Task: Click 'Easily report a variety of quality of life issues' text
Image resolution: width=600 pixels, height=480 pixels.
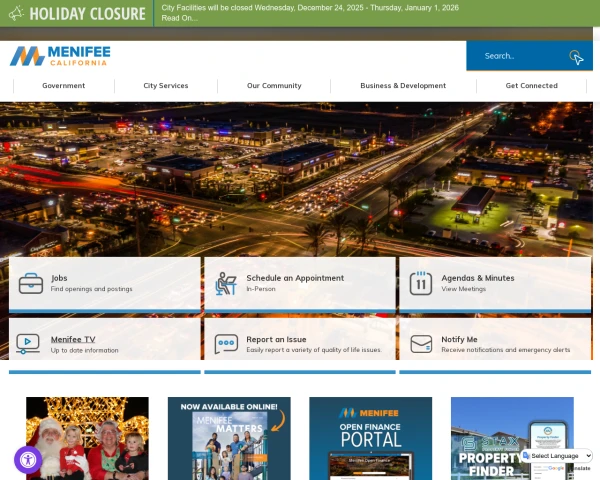Action: tap(314, 350)
